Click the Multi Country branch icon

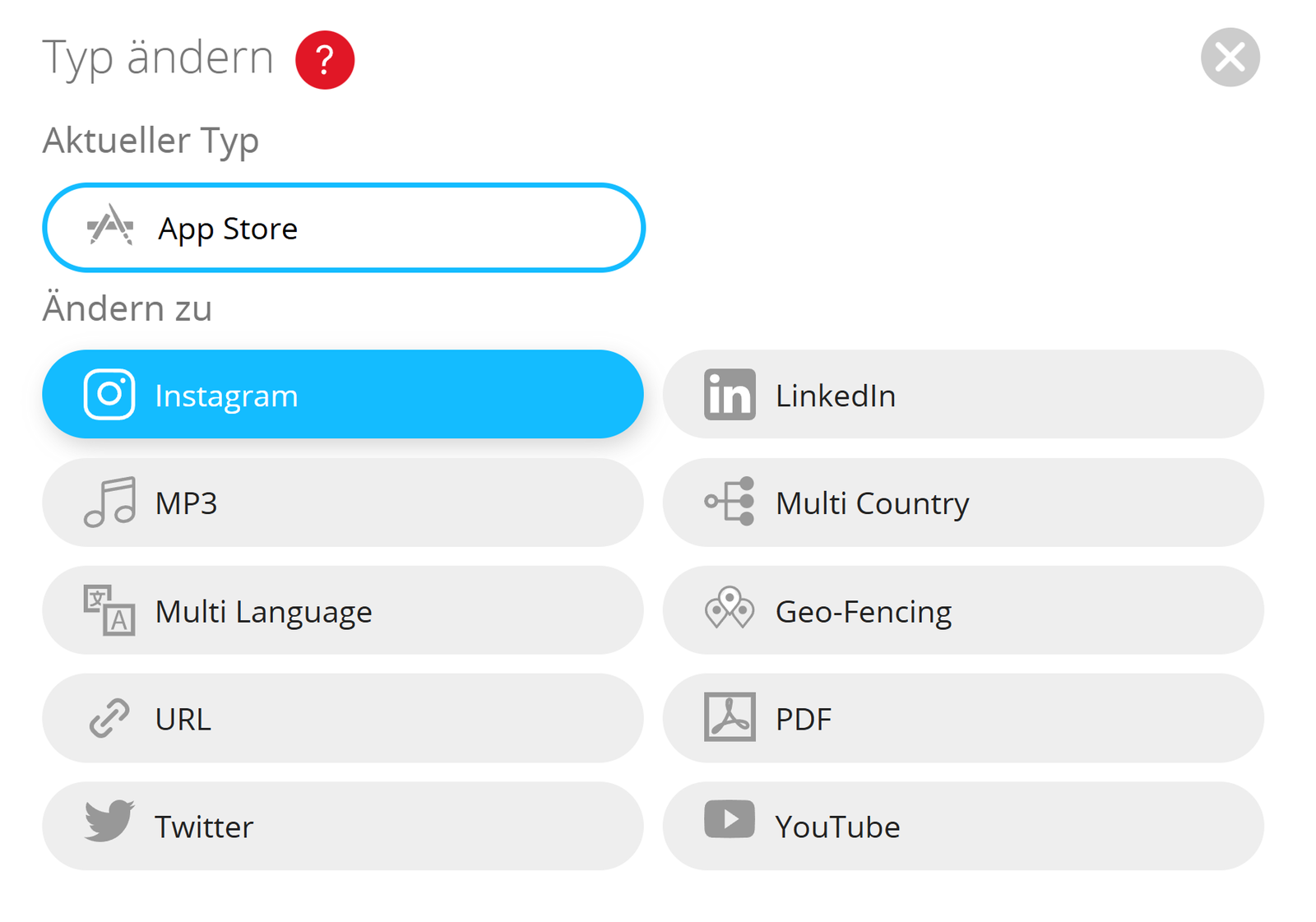click(x=730, y=501)
